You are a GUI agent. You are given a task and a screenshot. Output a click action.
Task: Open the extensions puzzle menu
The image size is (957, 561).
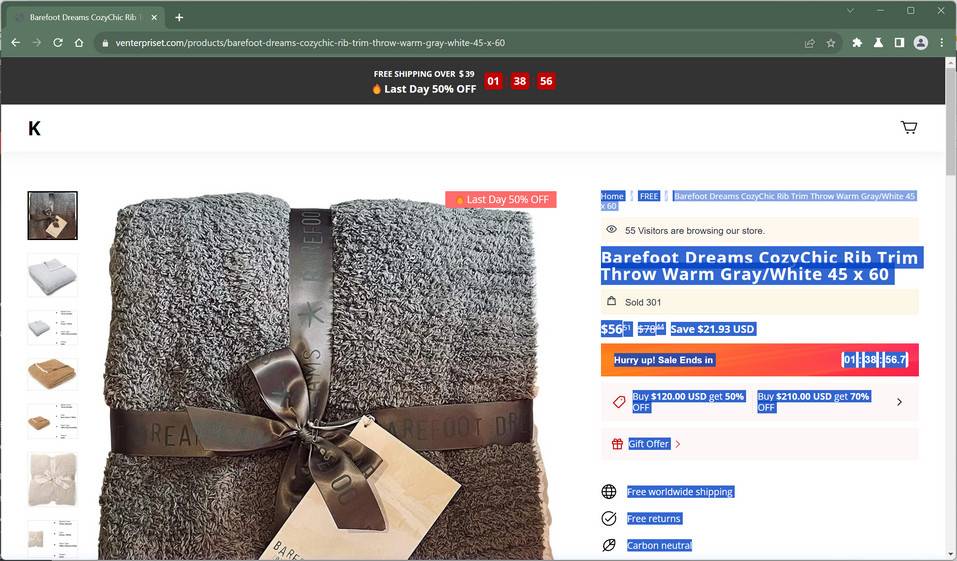click(857, 43)
